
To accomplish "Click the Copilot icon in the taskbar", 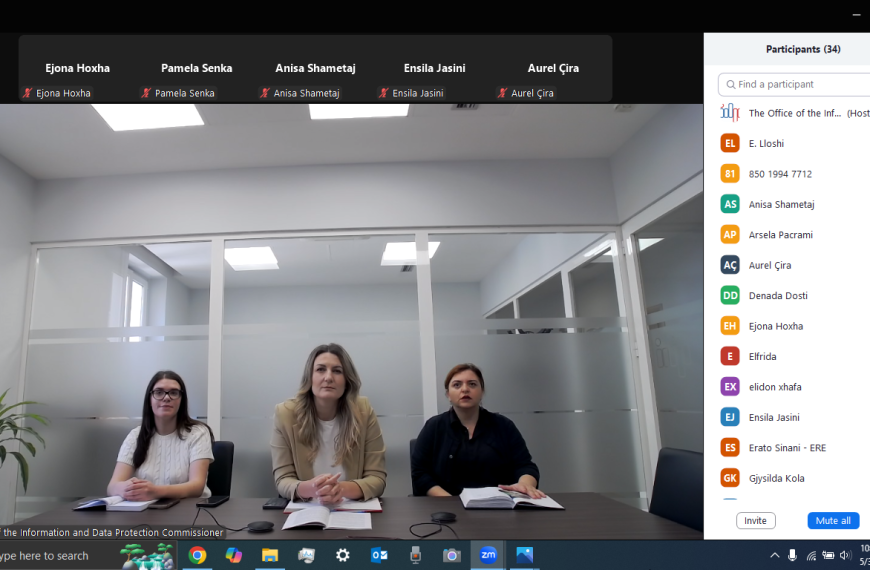I will click(234, 555).
